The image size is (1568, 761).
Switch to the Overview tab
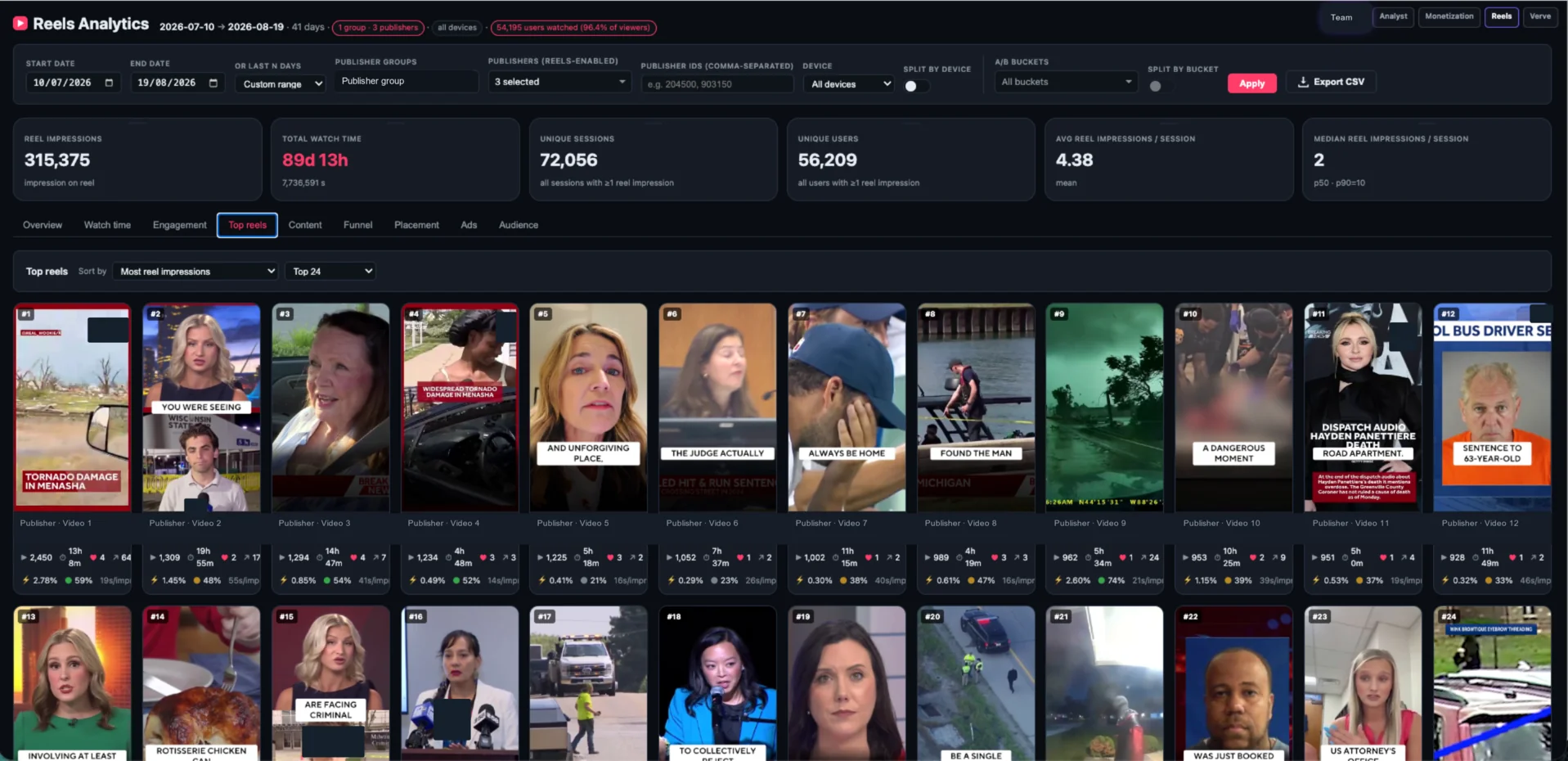43,225
